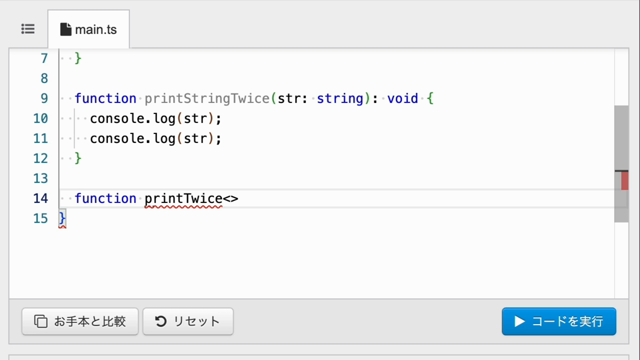Click first console.log statement on line 10

click(156, 118)
